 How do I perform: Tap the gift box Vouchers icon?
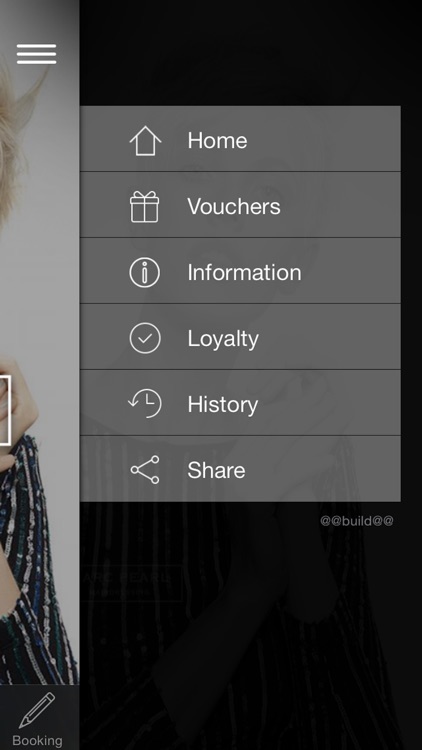[144, 207]
